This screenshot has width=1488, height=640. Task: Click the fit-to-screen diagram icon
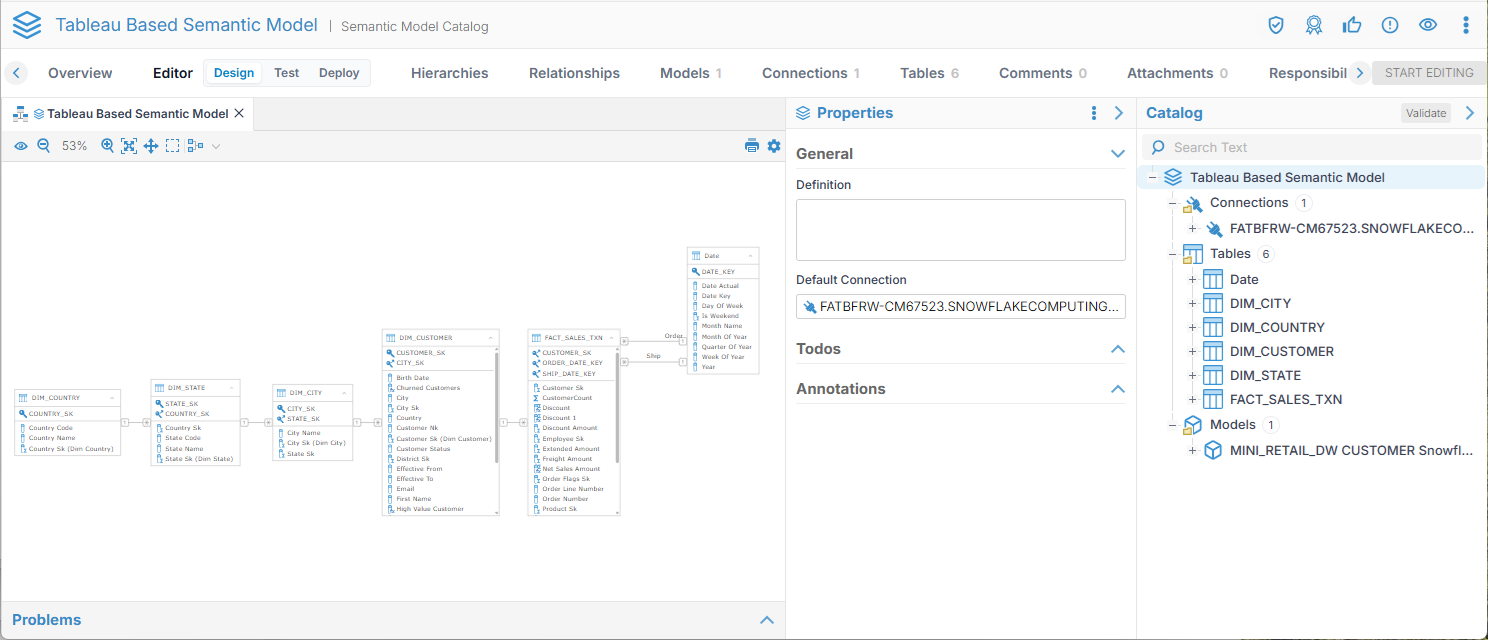pos(129,146)
